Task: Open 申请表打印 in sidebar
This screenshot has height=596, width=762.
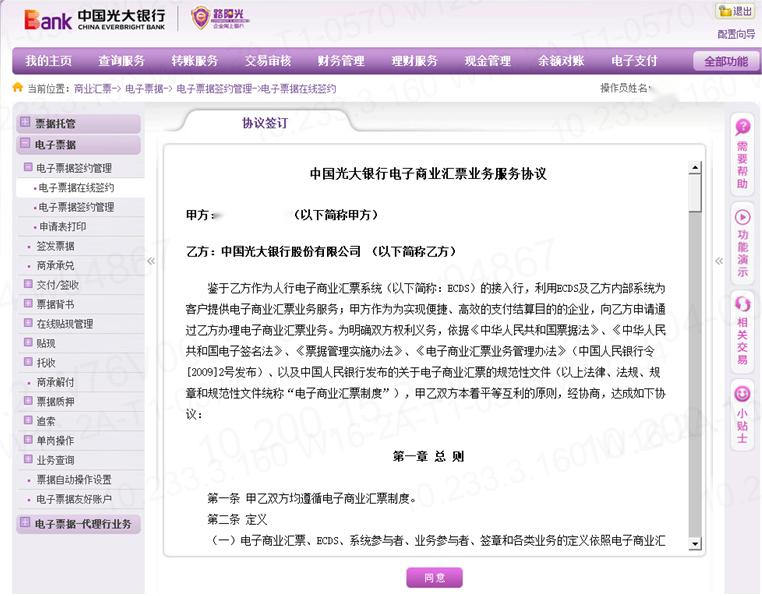Action: point(62,227)
